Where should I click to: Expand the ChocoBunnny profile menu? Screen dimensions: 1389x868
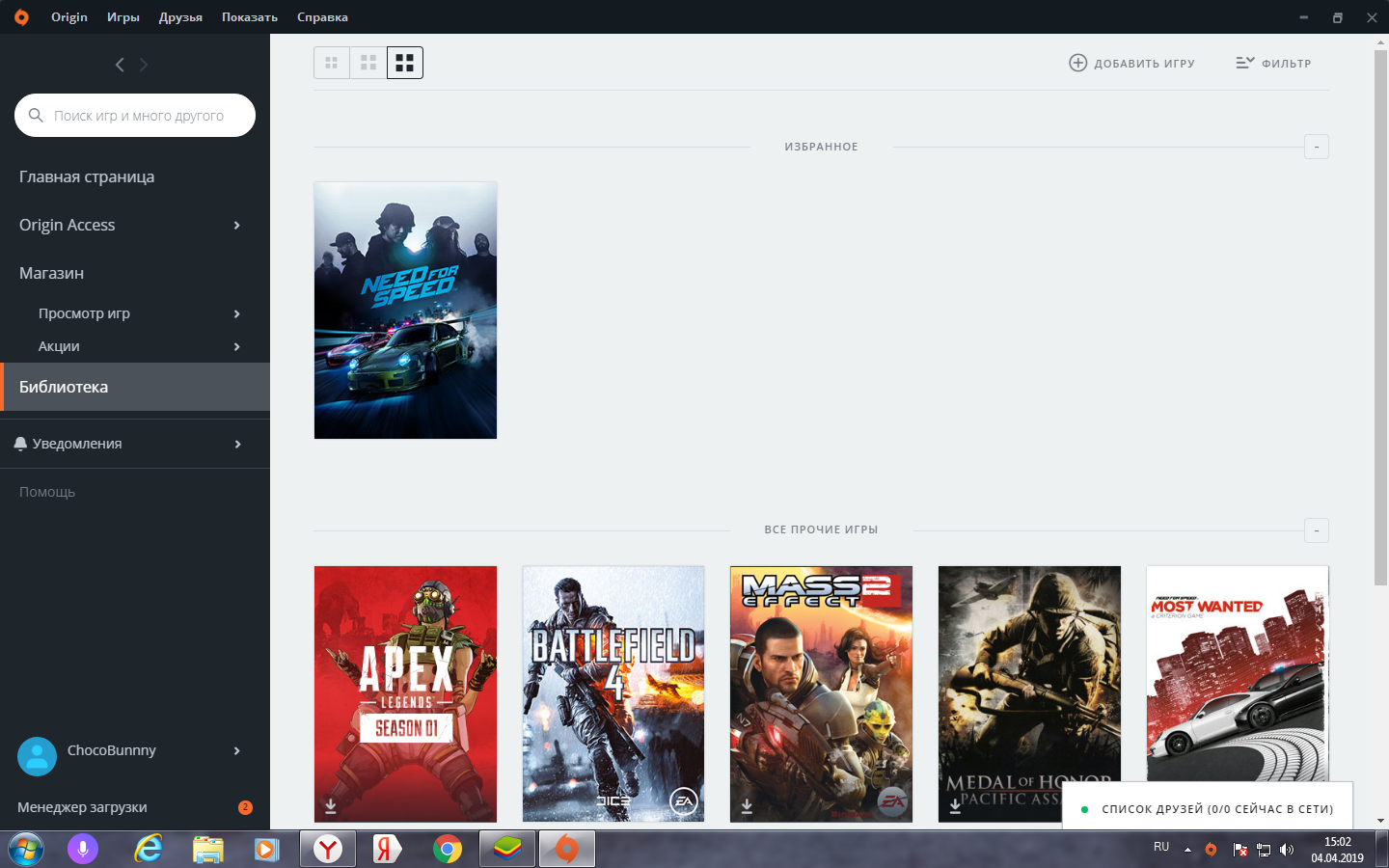tap(237, 750)
